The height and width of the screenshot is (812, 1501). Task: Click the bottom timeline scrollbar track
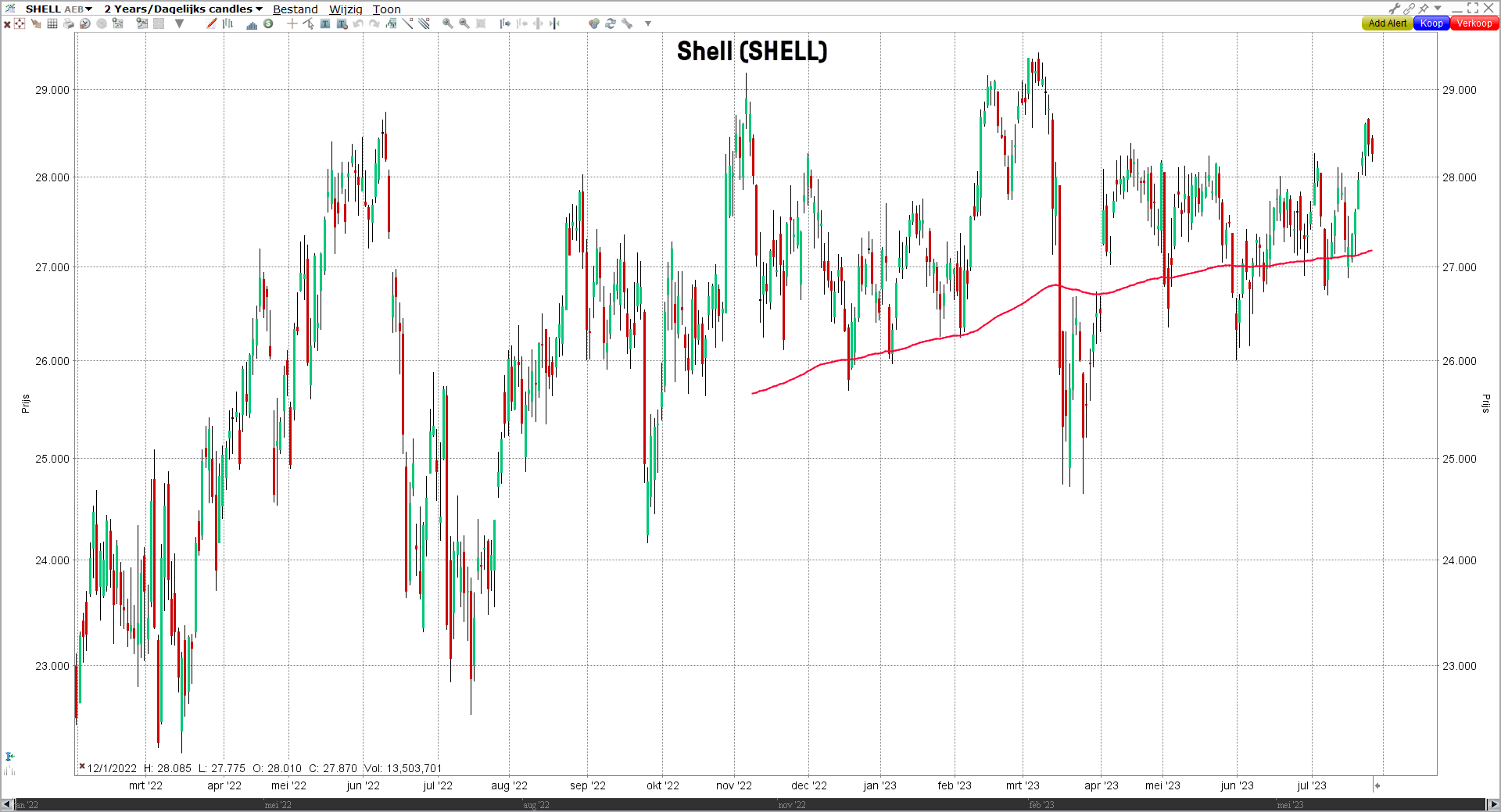click(750, 804)
